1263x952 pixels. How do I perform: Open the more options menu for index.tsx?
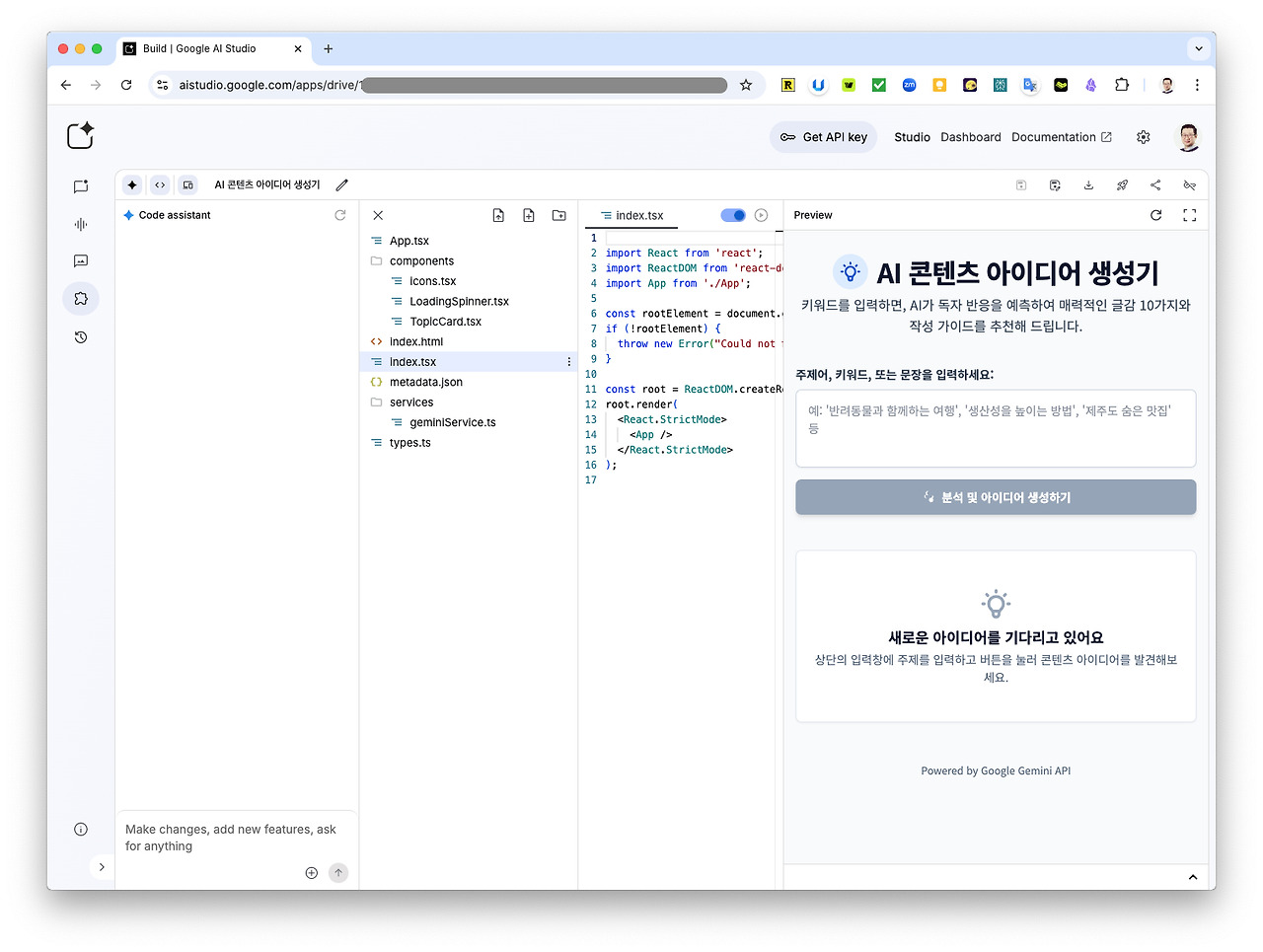click(x=569, y=362)
